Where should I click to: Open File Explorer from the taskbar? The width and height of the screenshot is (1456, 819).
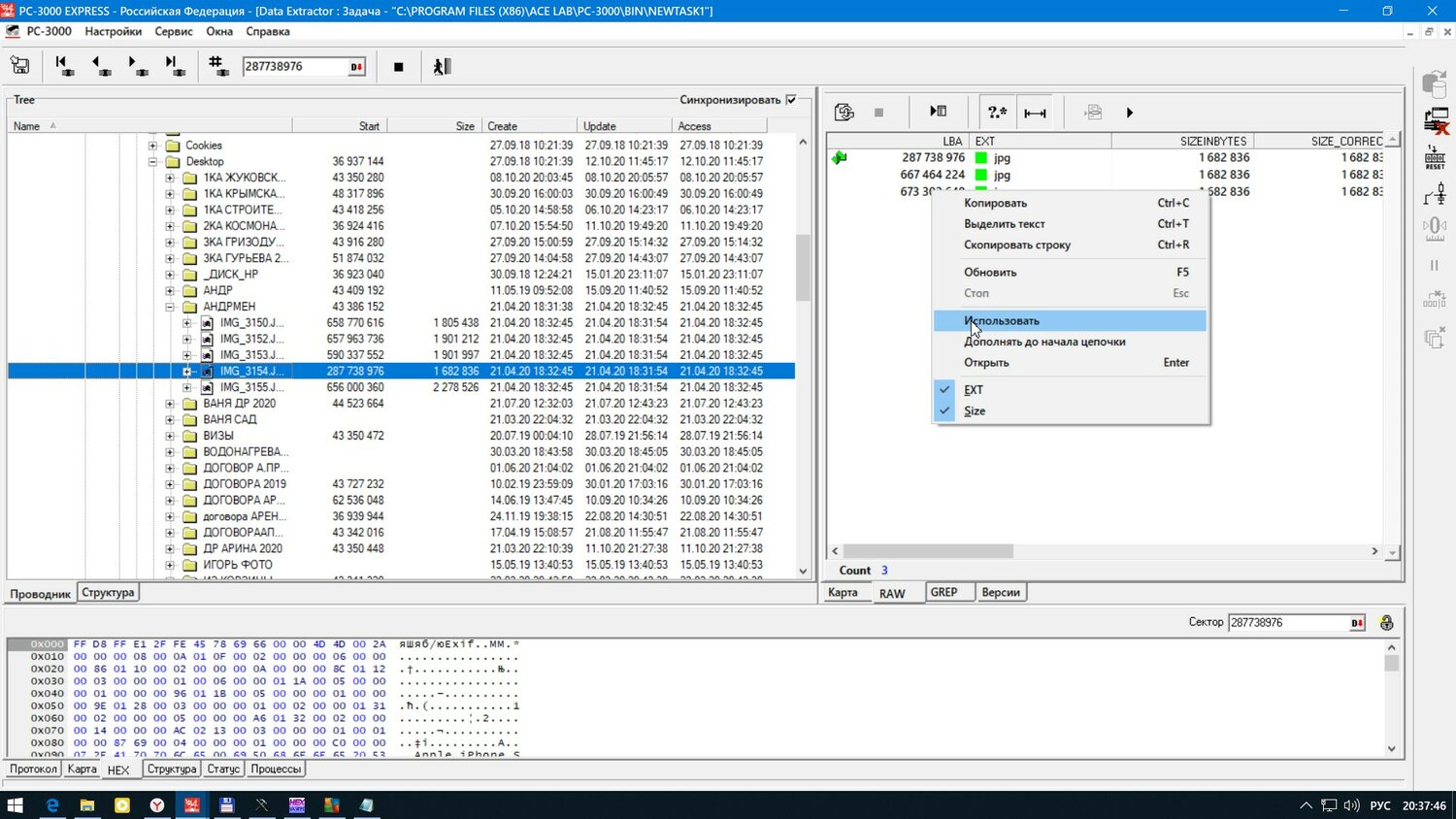86,804
